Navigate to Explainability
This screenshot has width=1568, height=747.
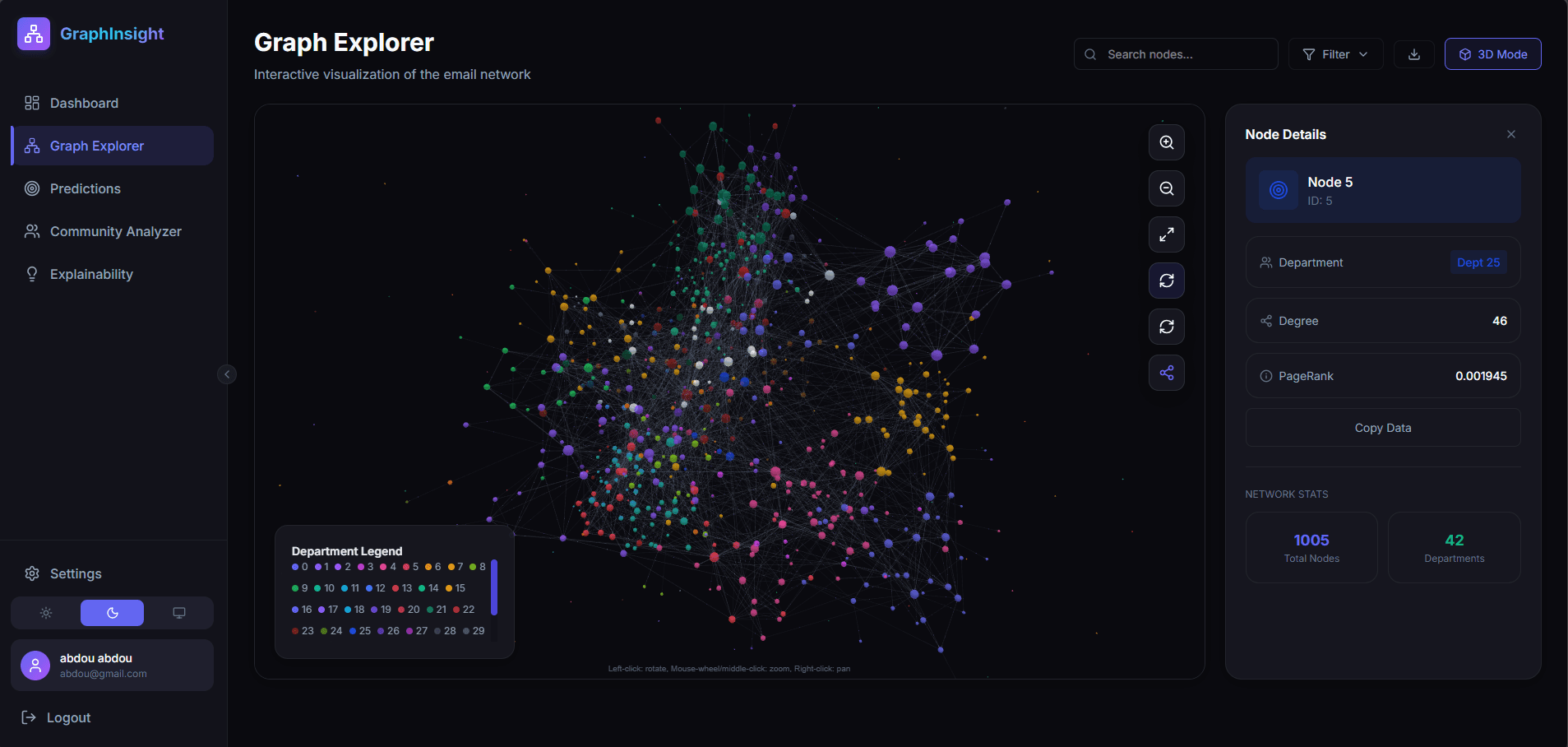point(112,274)
